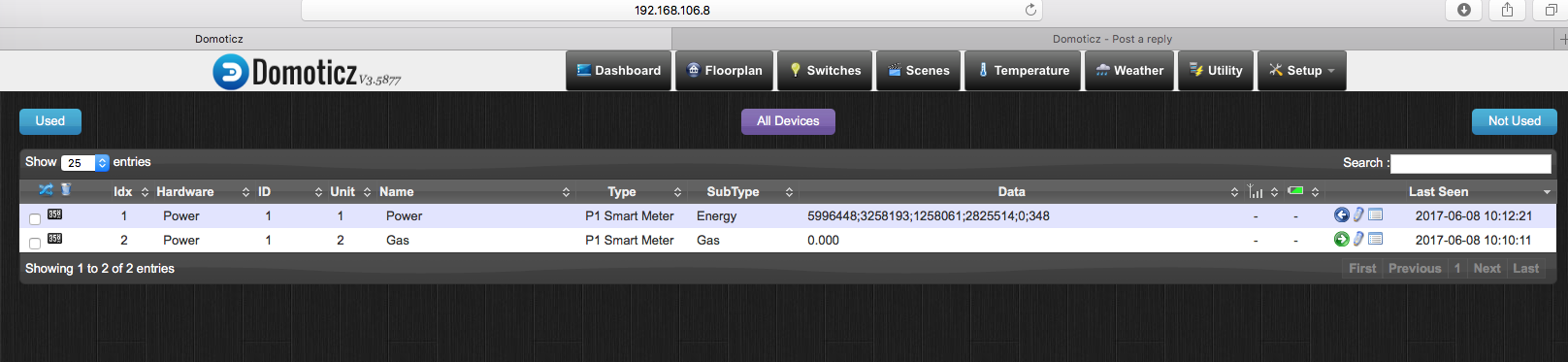Open the Scenes tab
The width and height of the screenshot is (1568, 362).
point(918,71)
